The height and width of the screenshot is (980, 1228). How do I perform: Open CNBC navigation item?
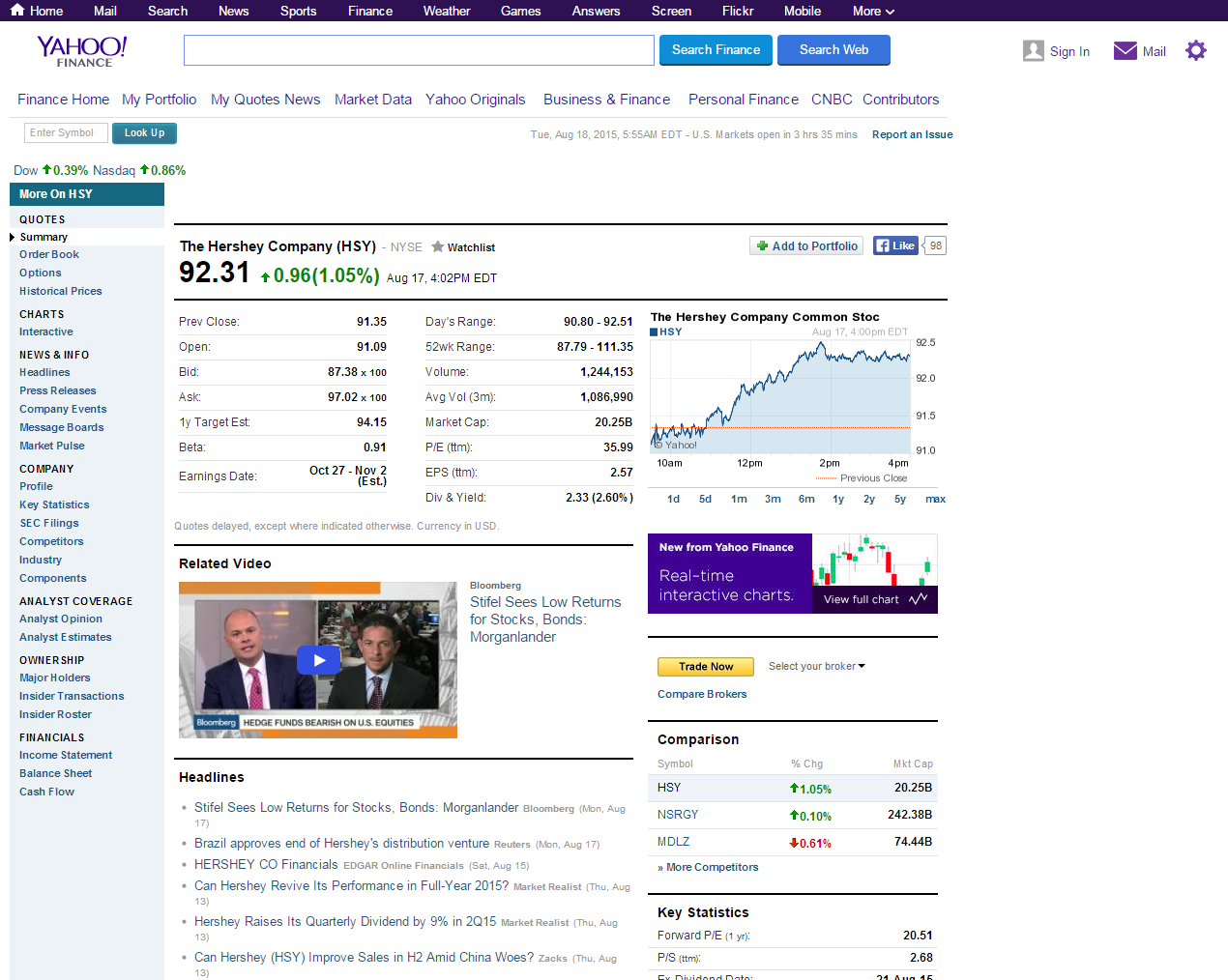[832, 100]
